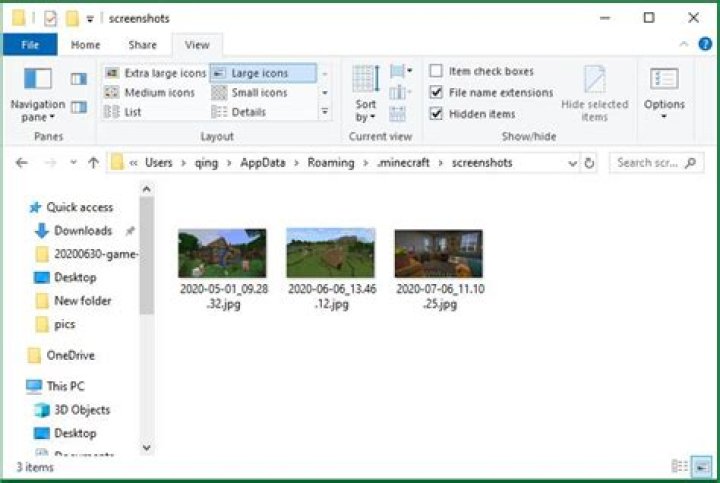Click .minecraft in the address path

[403, 163]
